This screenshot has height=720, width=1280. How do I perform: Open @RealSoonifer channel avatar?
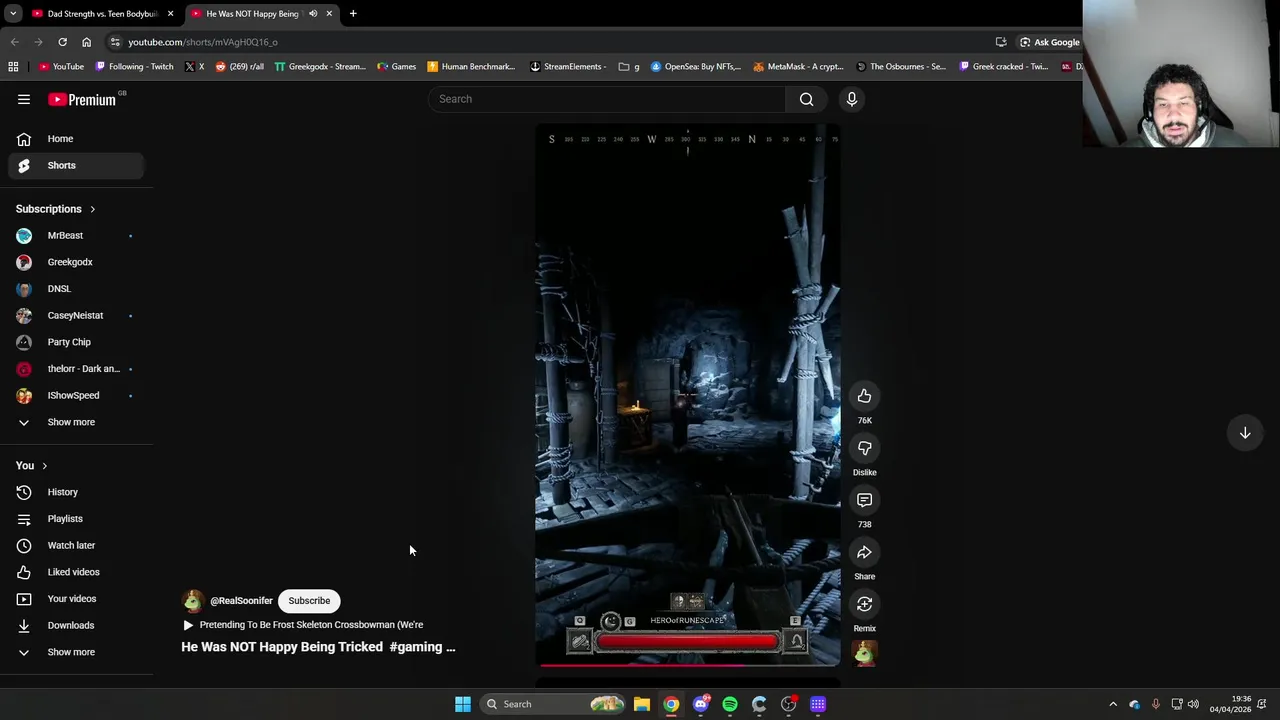[192, 601]
